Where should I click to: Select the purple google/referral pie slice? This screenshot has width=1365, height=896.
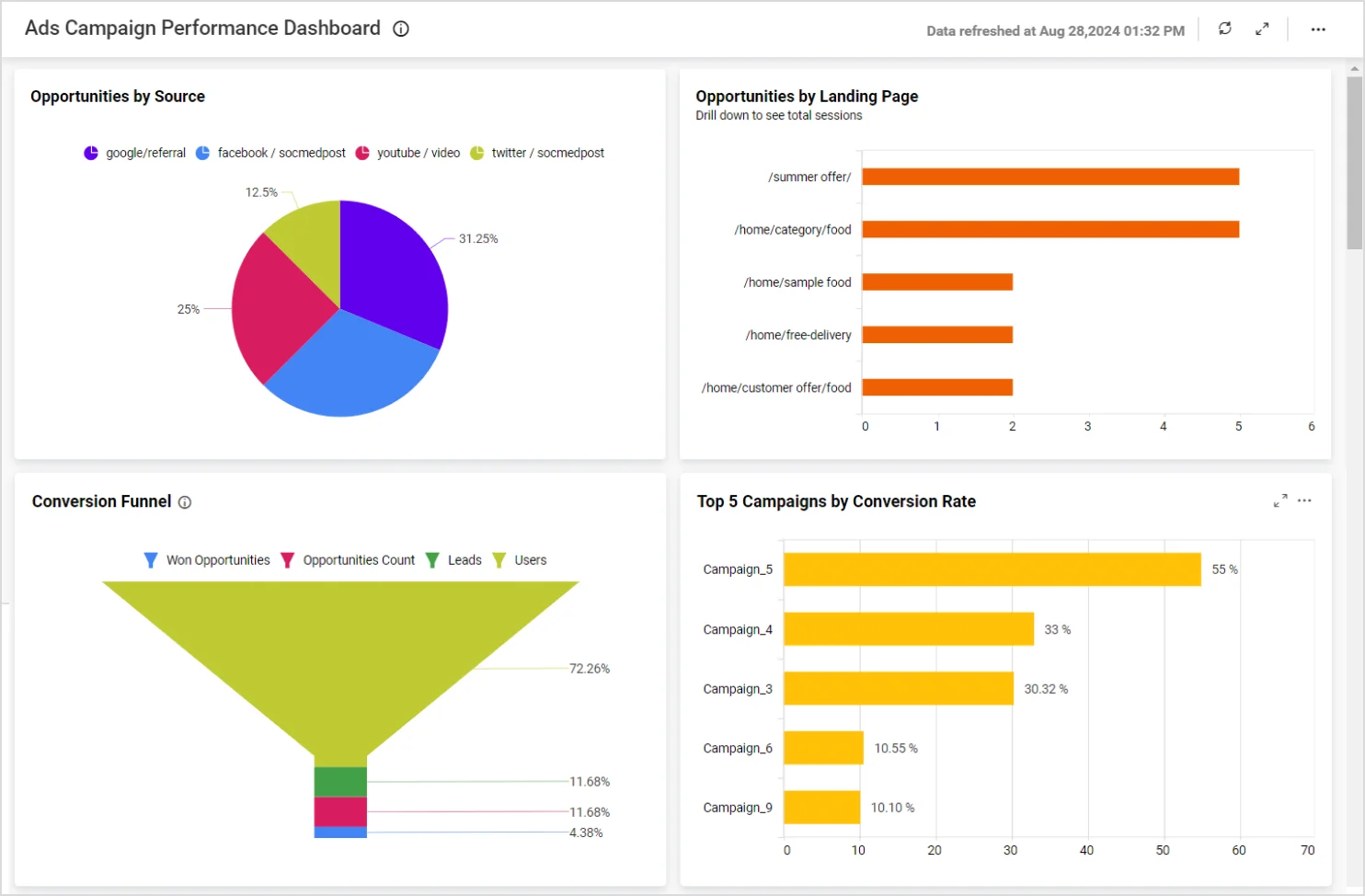391,271
